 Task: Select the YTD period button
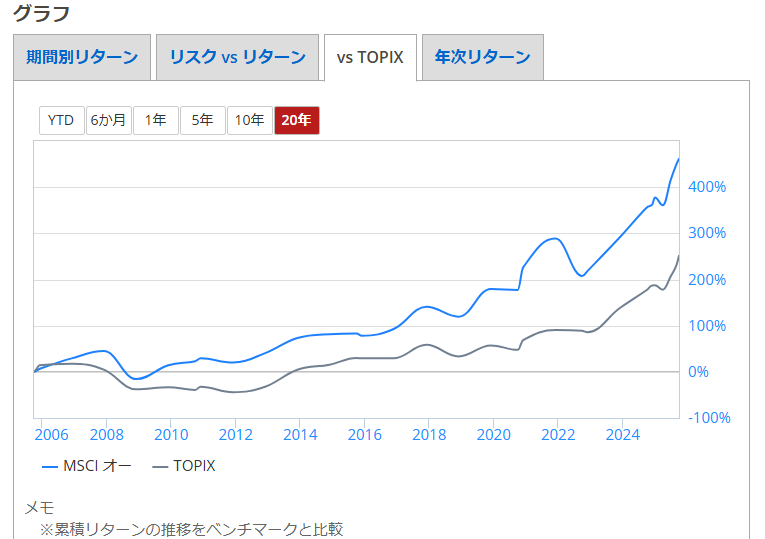(x=61, y=120)
